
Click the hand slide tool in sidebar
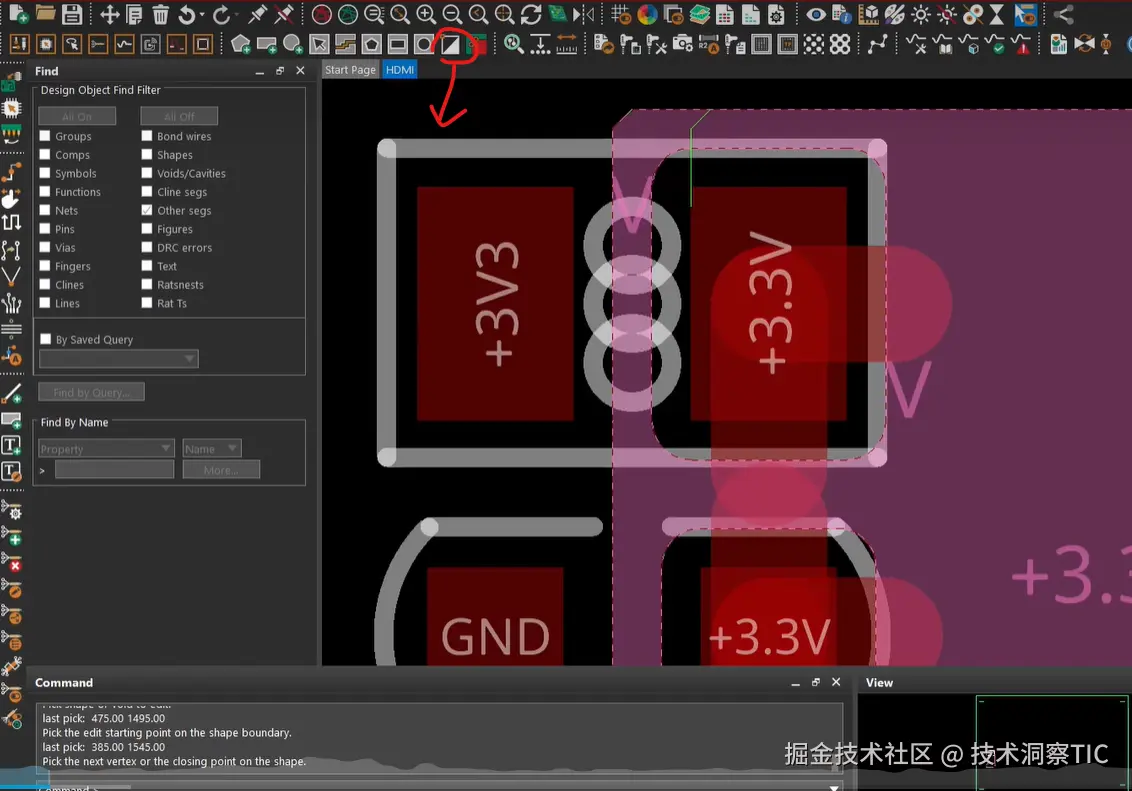click(x=12, y=198)
